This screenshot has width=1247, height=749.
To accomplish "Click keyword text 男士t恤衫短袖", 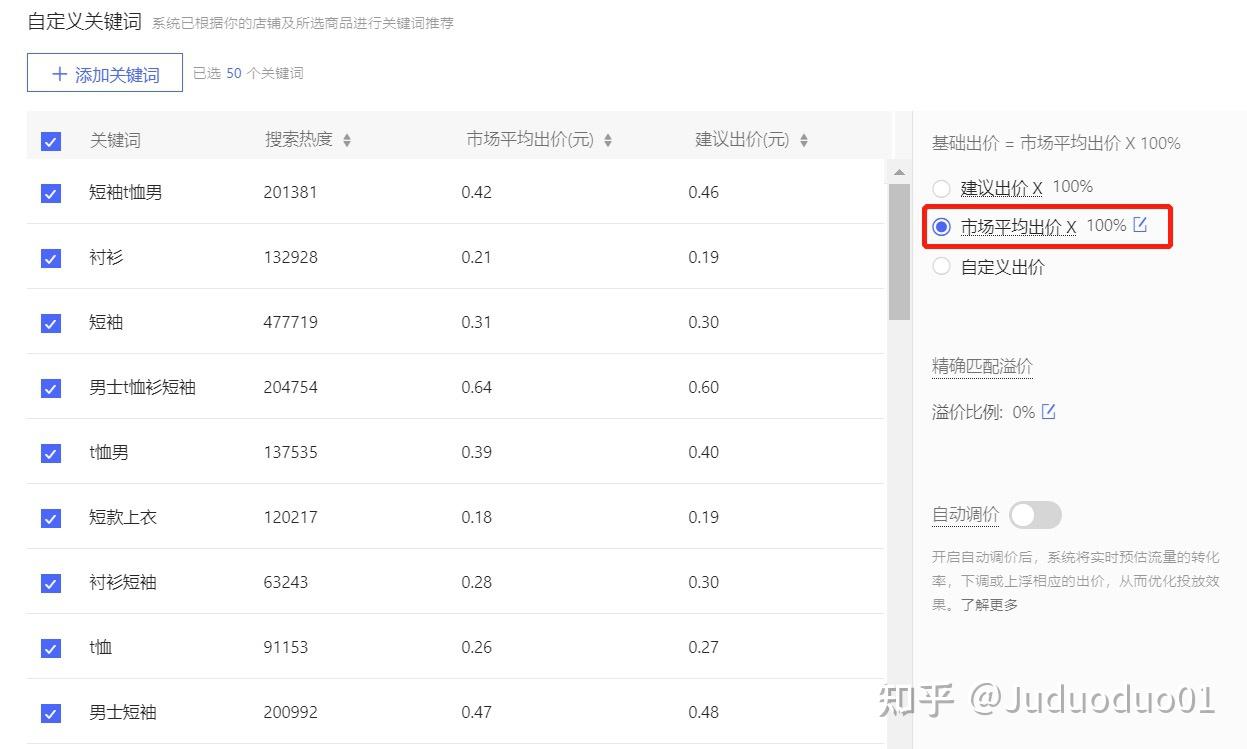I will (142, 387).
